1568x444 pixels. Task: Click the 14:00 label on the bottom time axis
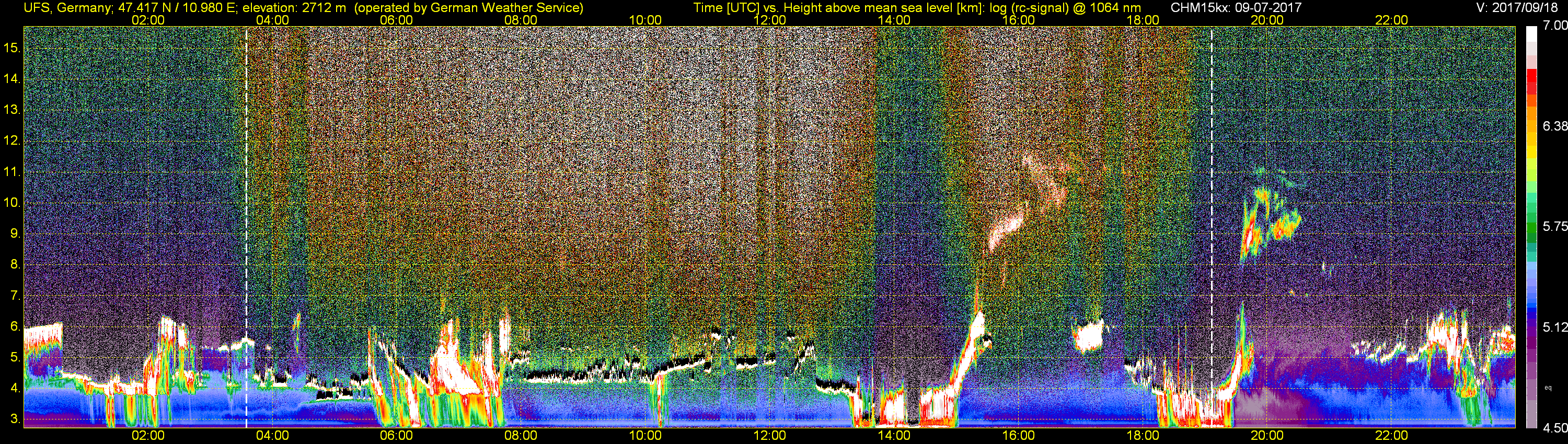click(x=894, y=436)
